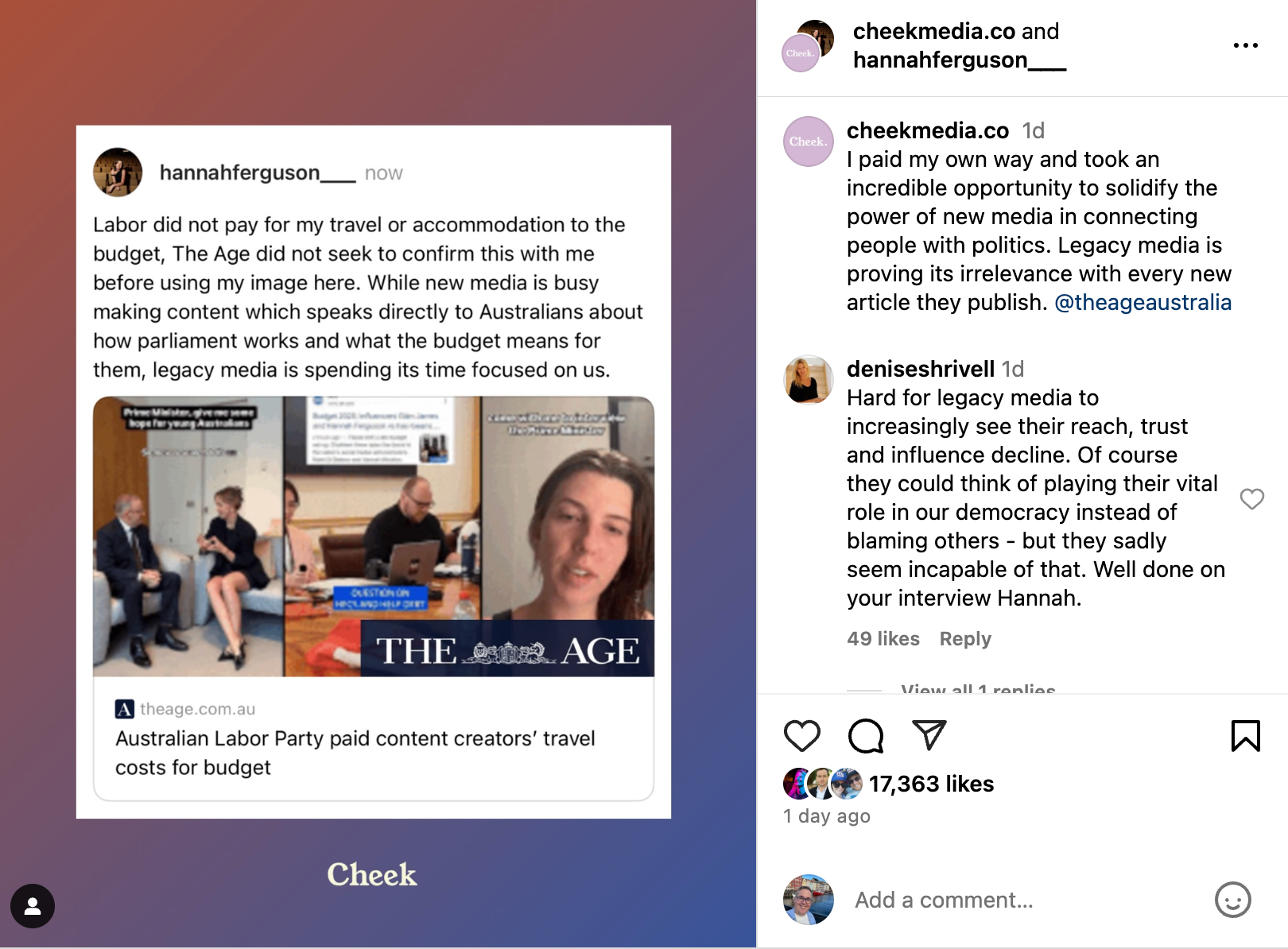The height and width of the screenshot is (949, 1288).
Task: Click deniseshrivell's profile avatar
Action: [x=809, y=380]
